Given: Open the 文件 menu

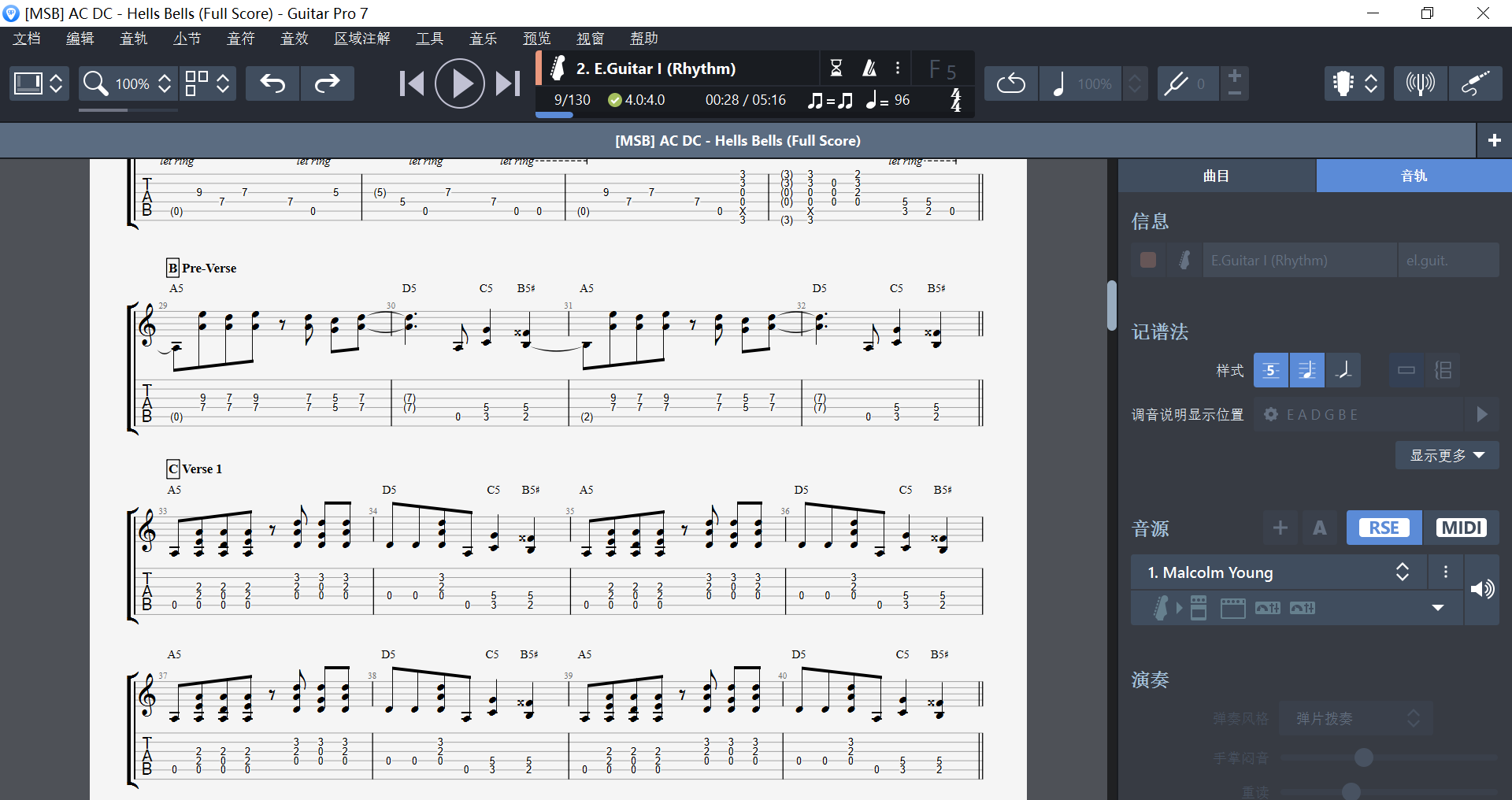Looking at the screenshot, I should click(26, 38).
